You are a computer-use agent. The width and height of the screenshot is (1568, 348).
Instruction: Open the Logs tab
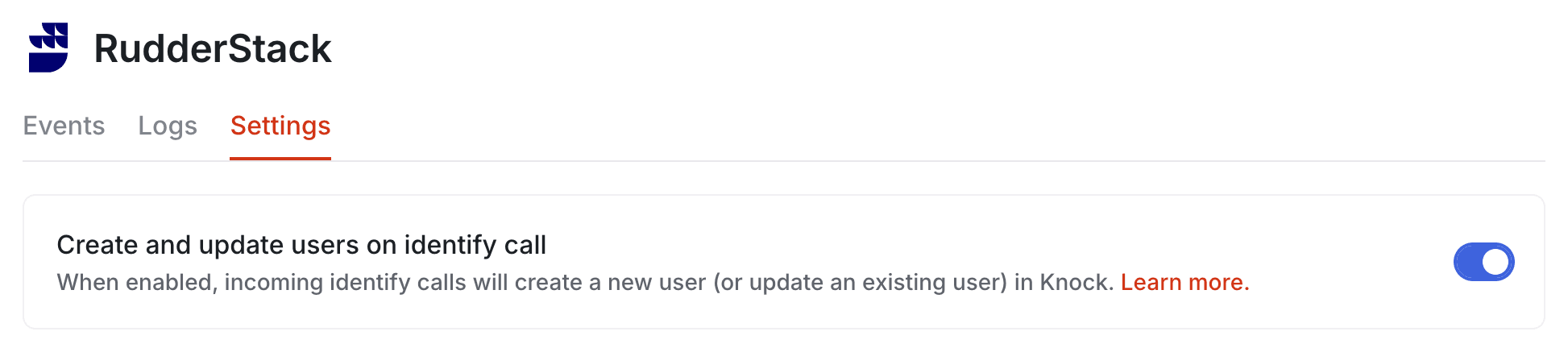point(168,126)
